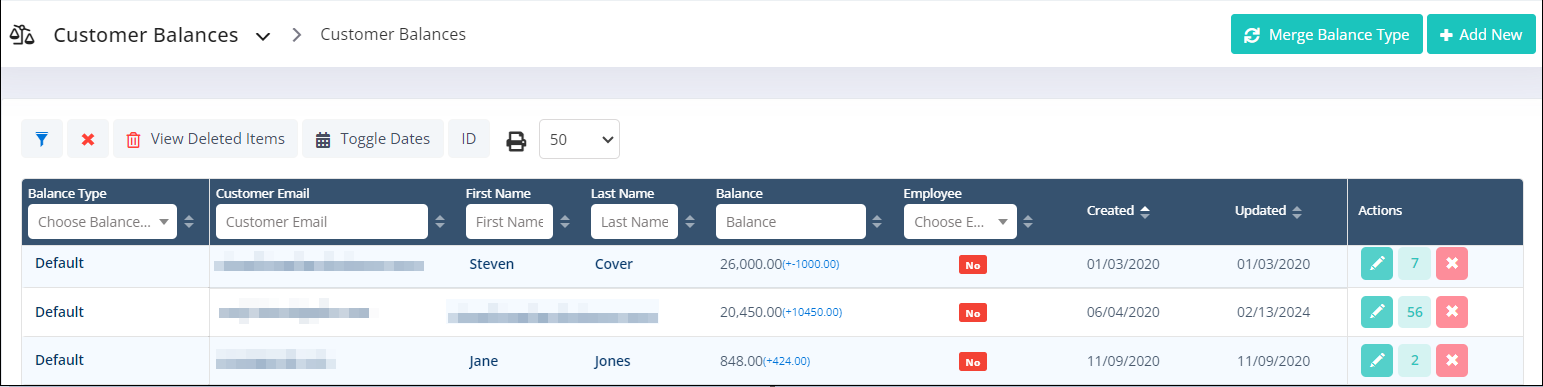
Task: Open the Employee filter dropdown
Action: 960,222
